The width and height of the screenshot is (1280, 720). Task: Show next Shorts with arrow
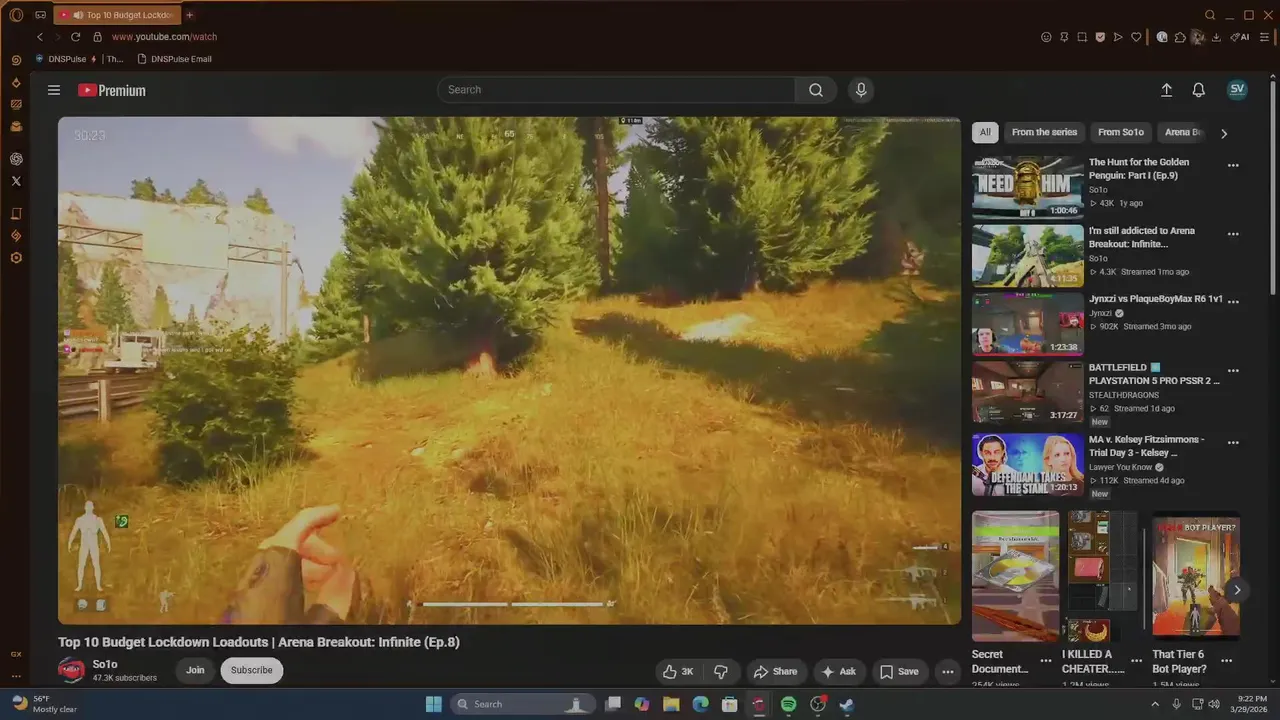1237,590
